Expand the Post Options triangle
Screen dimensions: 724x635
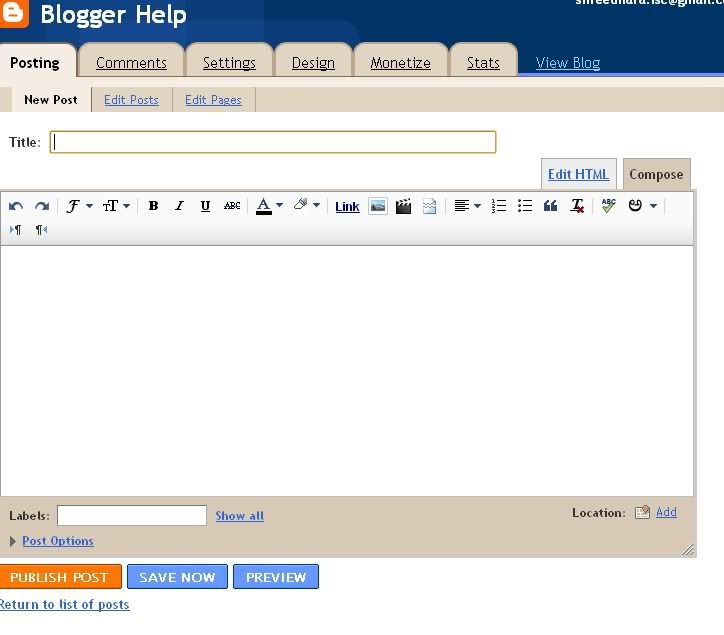[x=13, y=541]
